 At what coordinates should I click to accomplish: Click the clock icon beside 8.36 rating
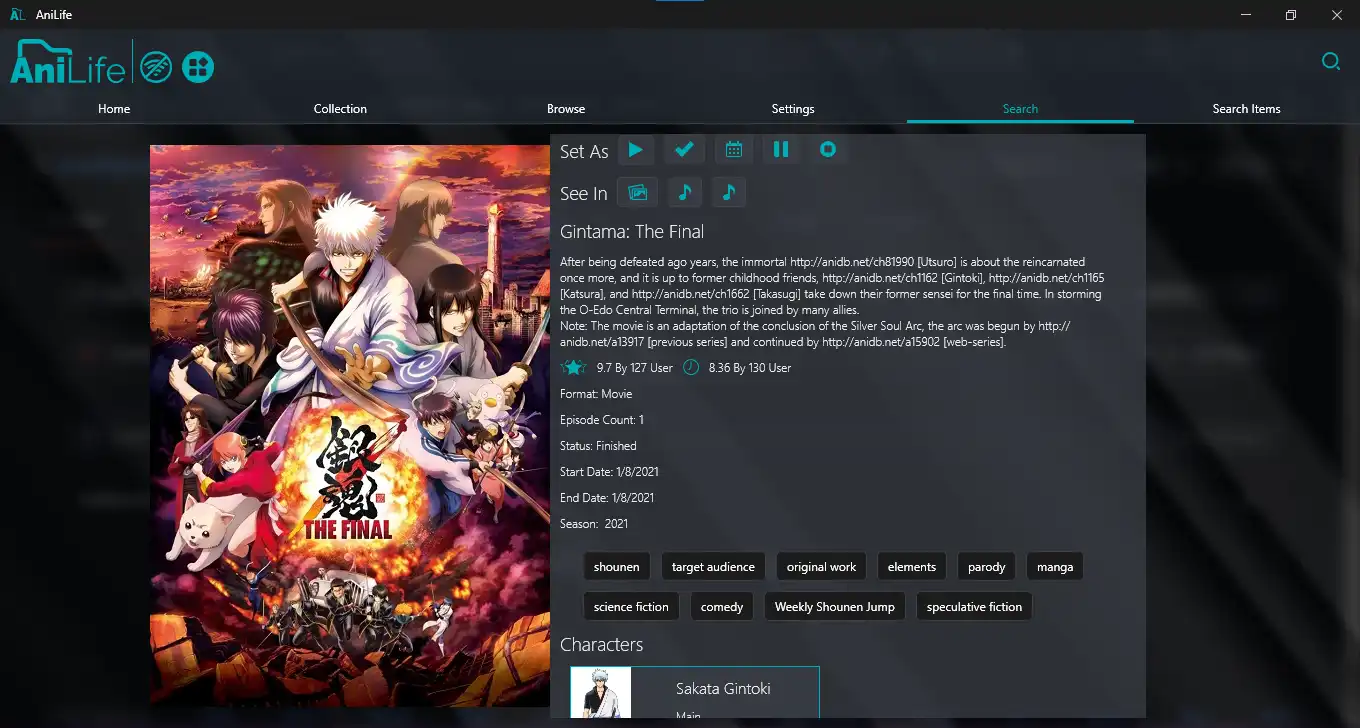[x=691, y=368]
